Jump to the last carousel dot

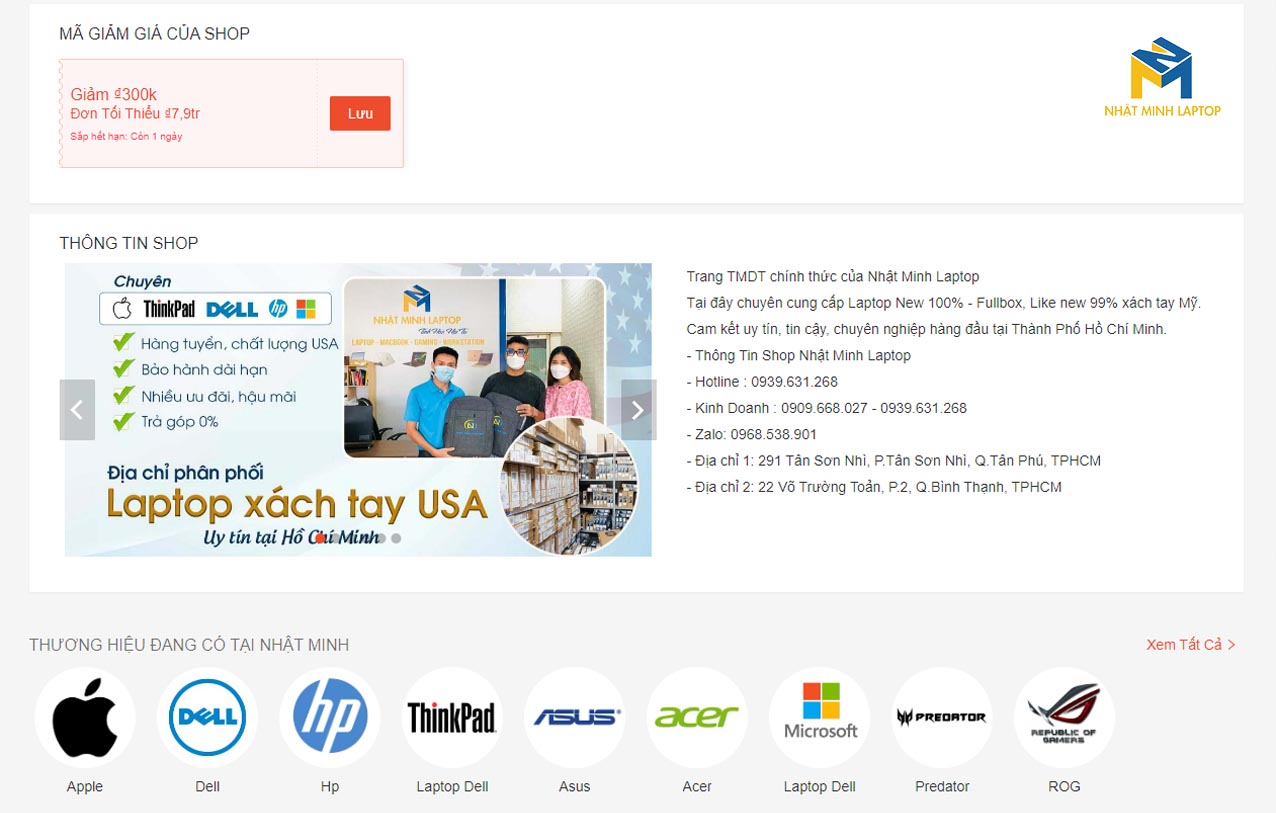[x=396, y=538]
